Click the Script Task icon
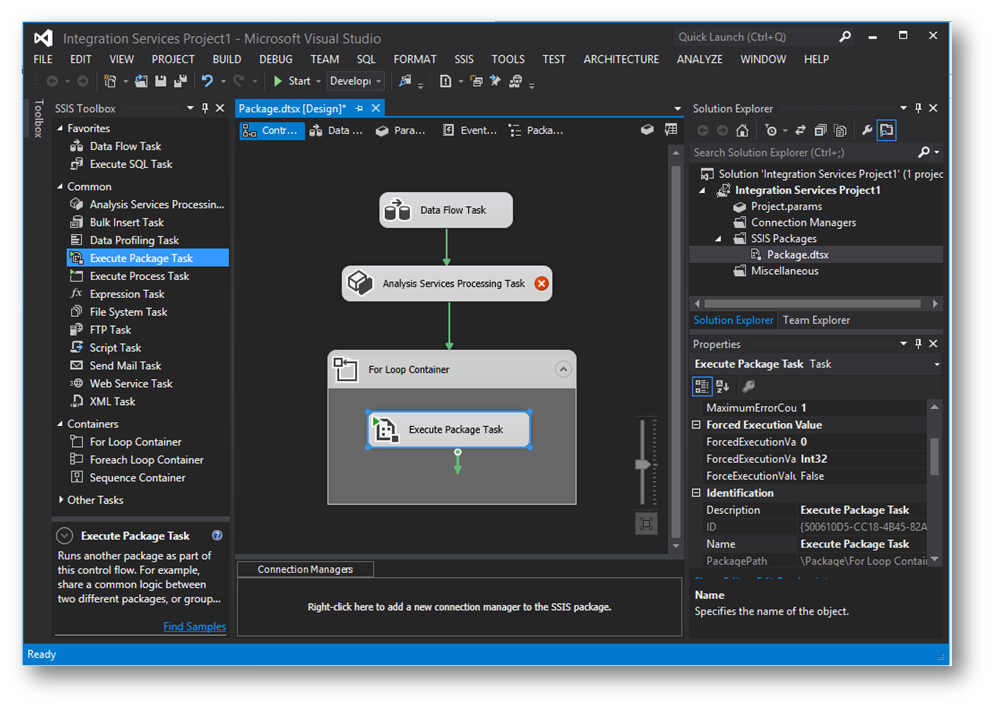The height and width of the screenshot is (708, 994). [77, 347]
